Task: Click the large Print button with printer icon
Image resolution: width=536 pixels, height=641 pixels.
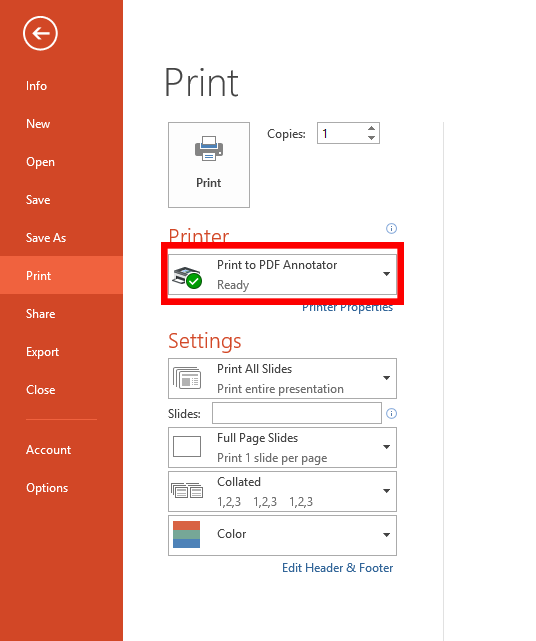Action: [209, 165]
